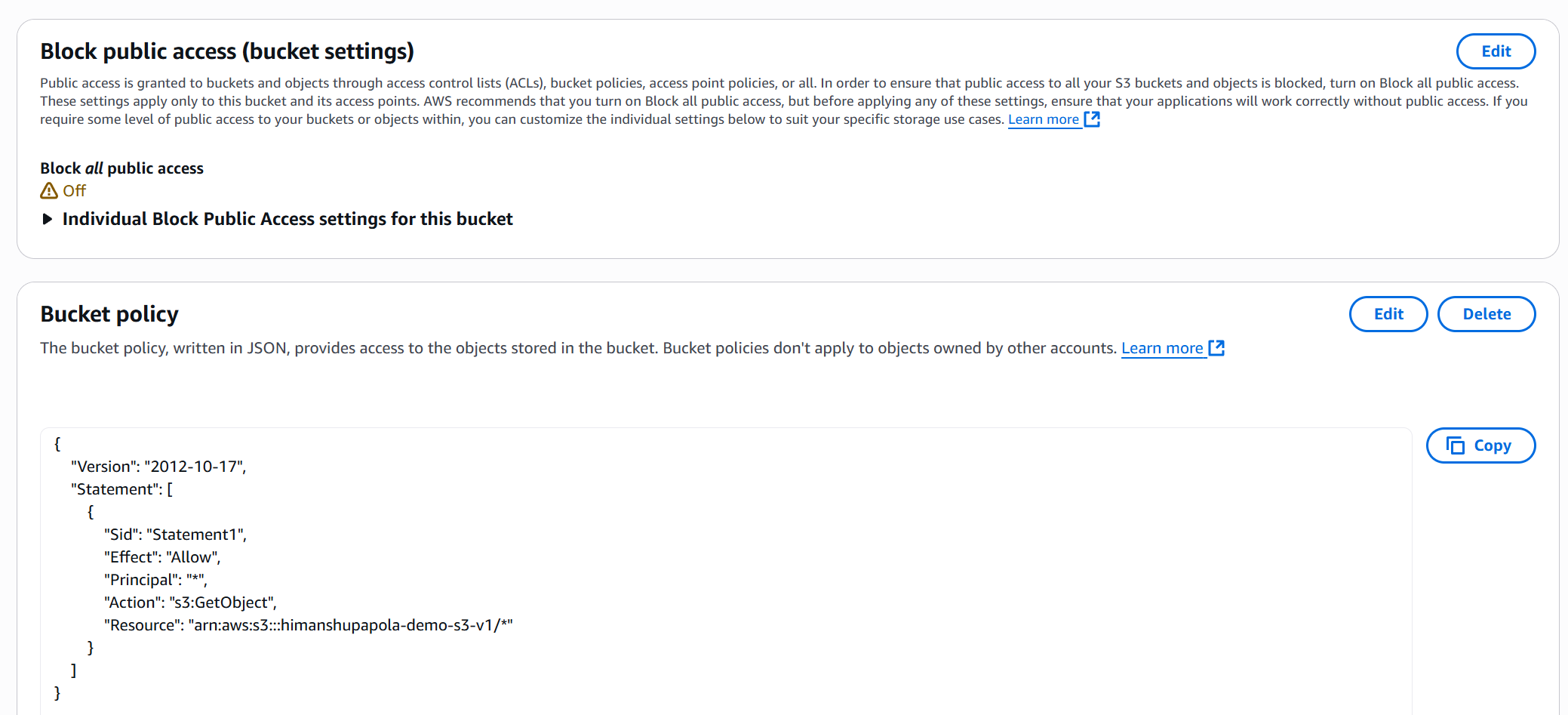
Task: Click external-link icon after public access Learn more
Action: click(1092, 119)
